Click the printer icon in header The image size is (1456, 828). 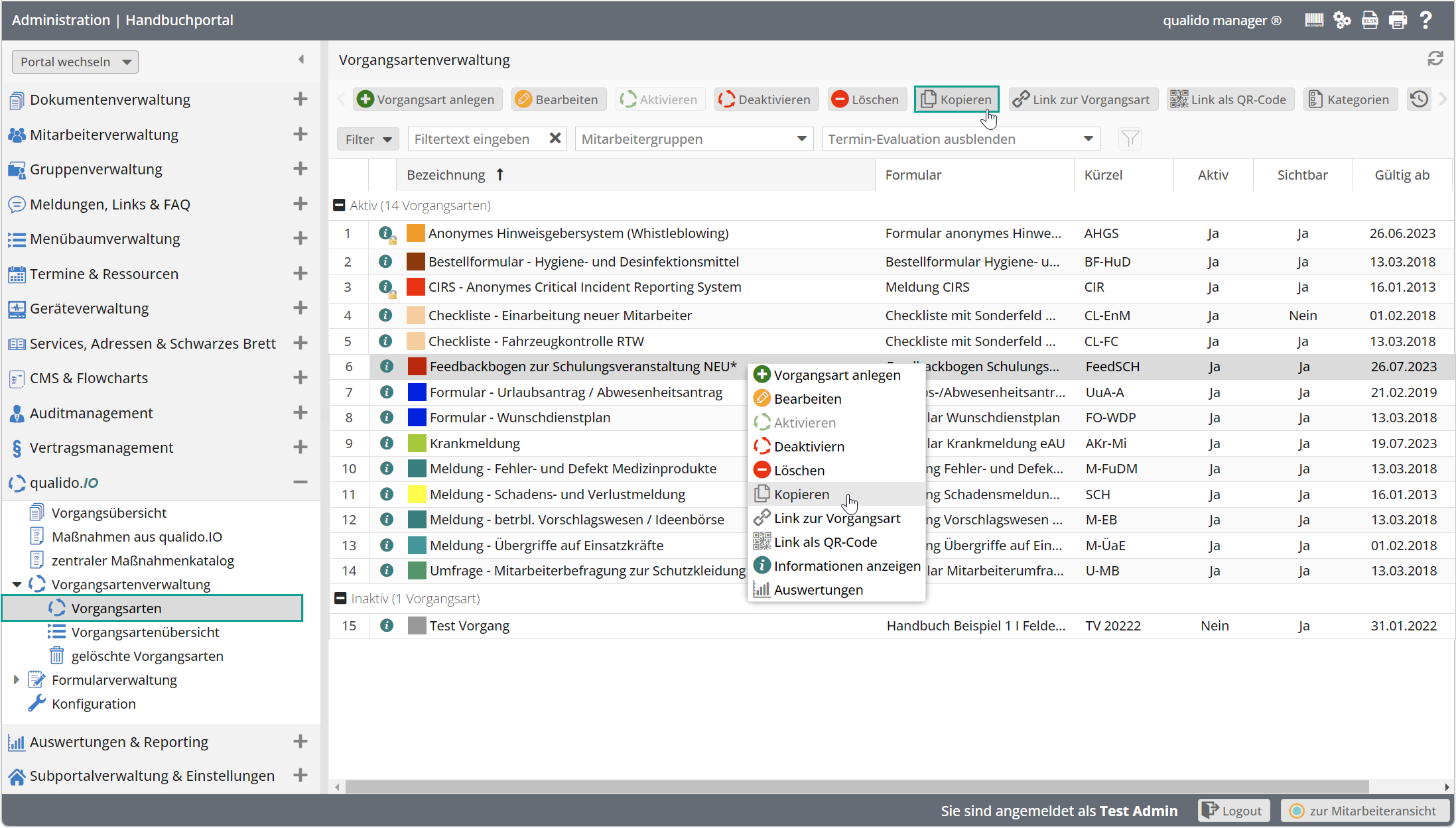pos(1398,20)
